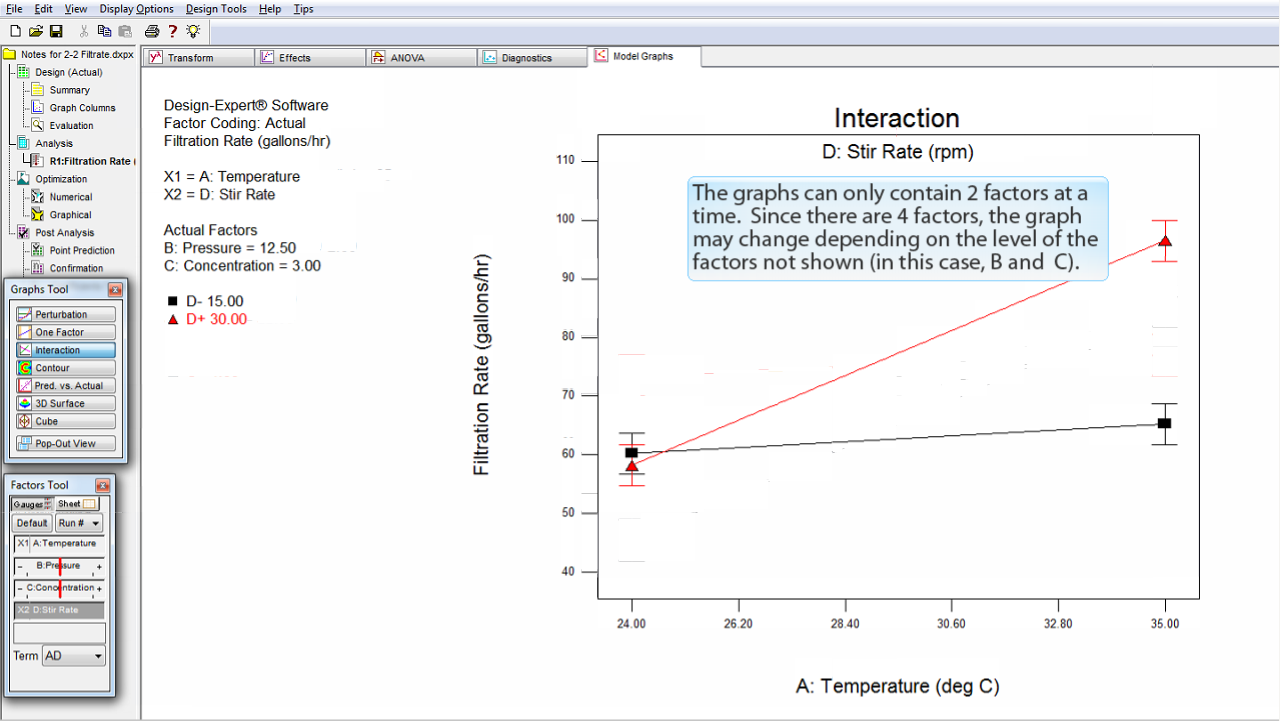The width and height of the screenshot is (1280, 721).
Task: Click the Print toolbar icon
Action: pyautogui.click(x=152, y=32)
